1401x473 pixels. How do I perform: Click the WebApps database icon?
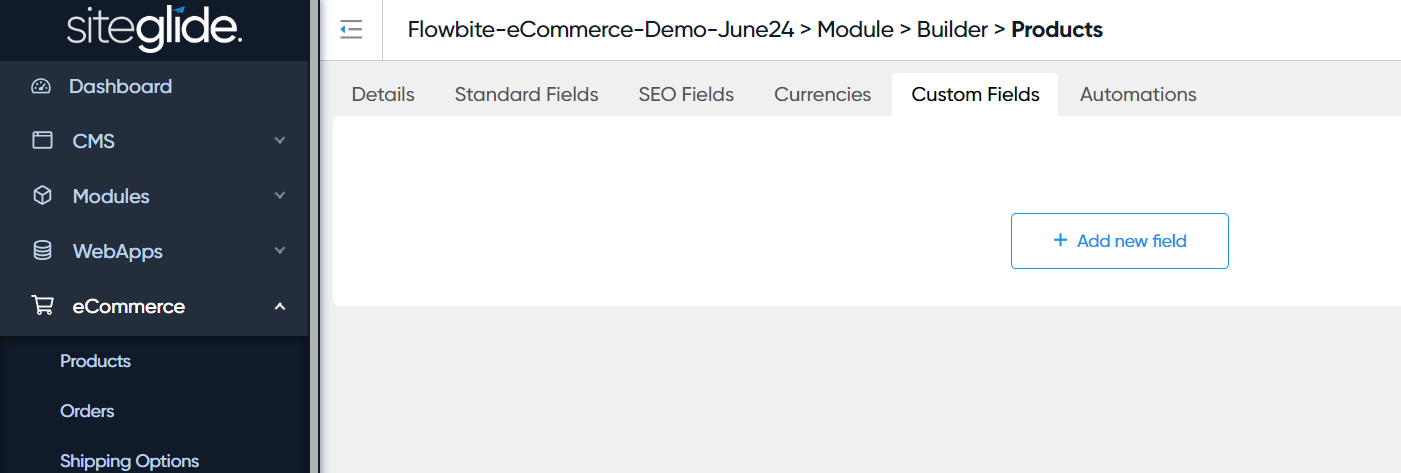tap(42, 251)
